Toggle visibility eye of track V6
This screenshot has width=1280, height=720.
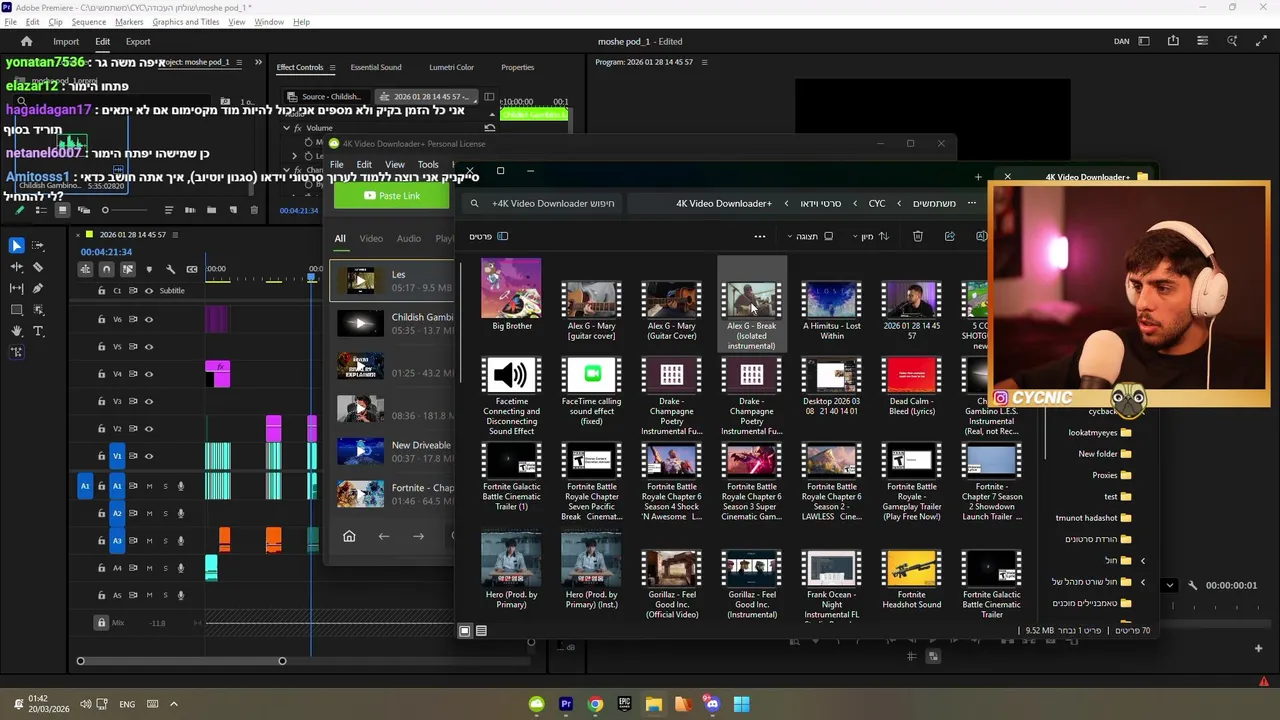click(x=149, y=320)
